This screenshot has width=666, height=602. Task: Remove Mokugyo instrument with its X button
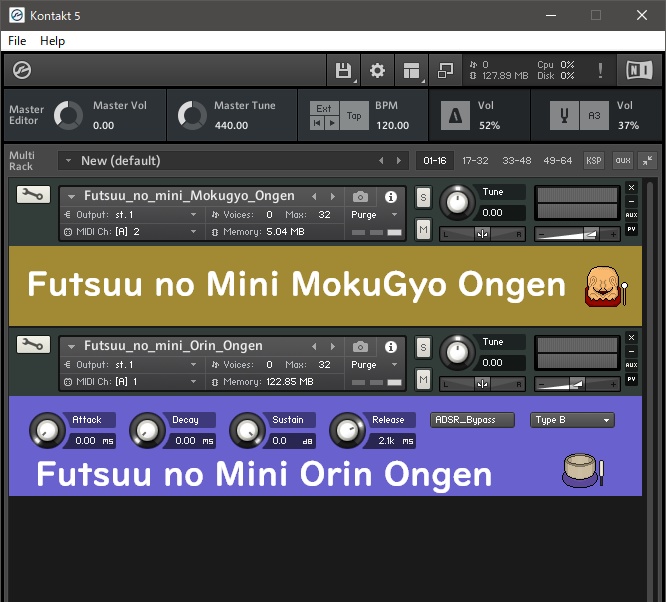[631, 187]
